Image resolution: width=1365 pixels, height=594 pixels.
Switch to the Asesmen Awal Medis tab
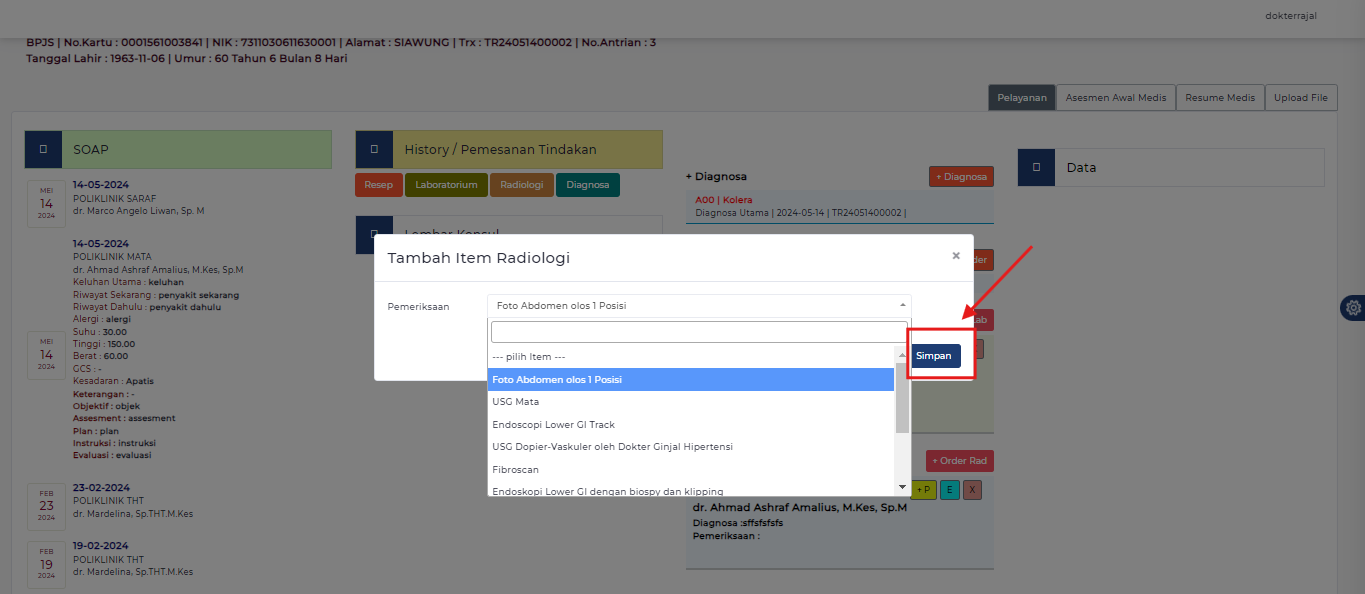[x=1115, y=97]
